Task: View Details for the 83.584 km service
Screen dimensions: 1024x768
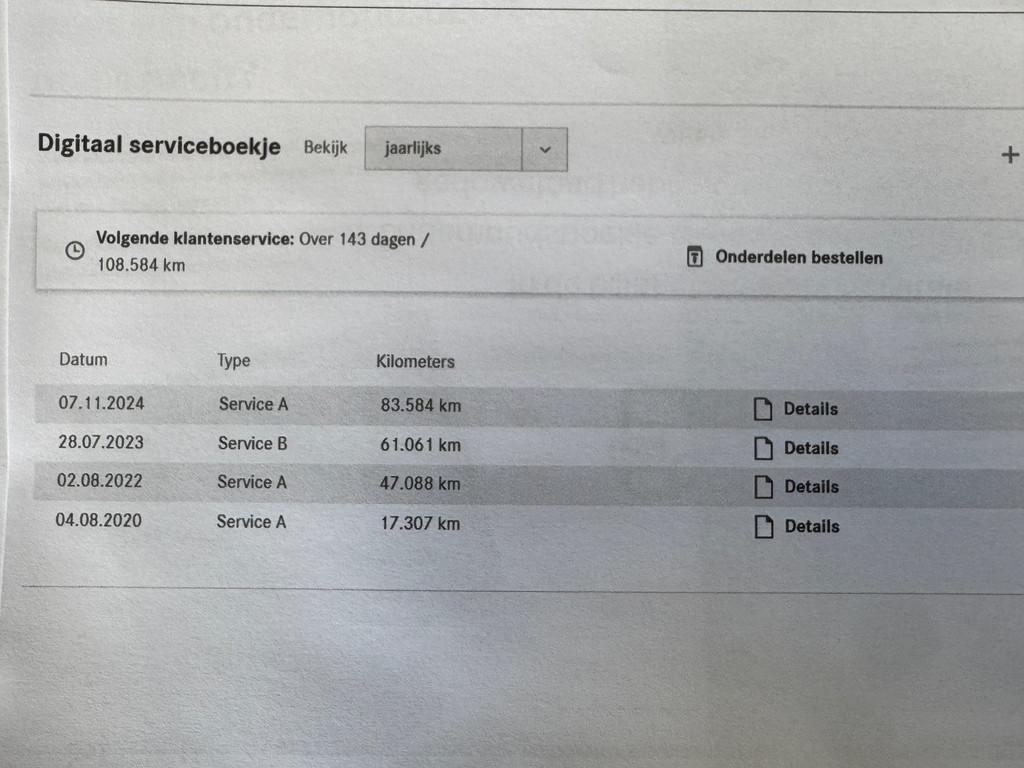Action: click(x=810, y=409)
